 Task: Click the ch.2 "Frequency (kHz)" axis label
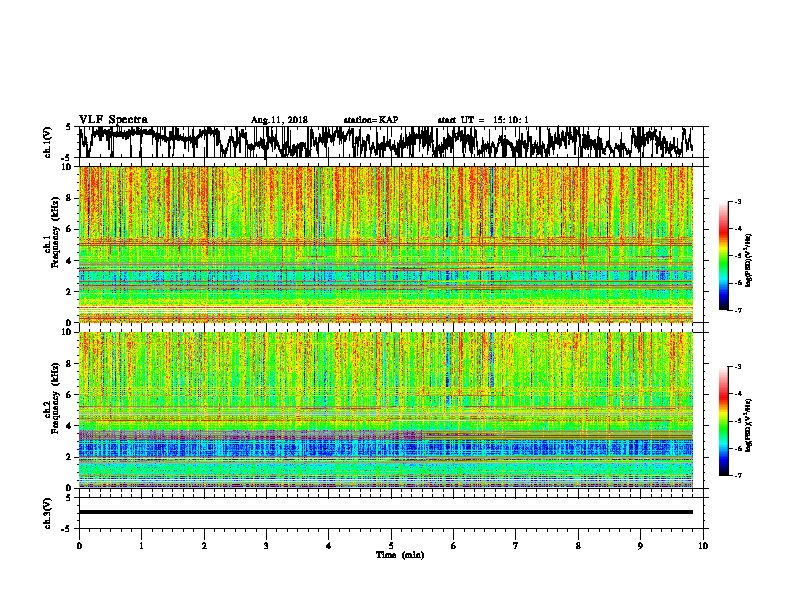55,398
